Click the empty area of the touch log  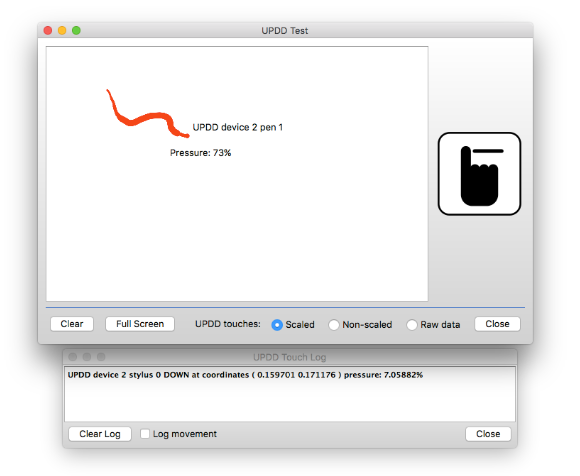click(290, 401)
